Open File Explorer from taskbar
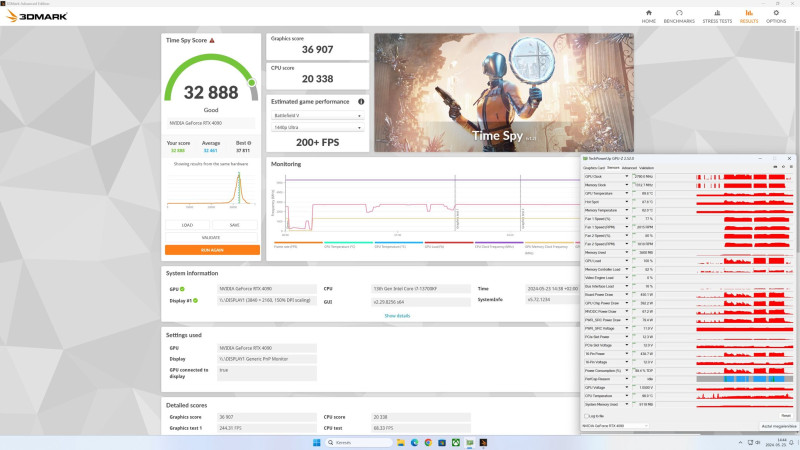 (401, 442)
